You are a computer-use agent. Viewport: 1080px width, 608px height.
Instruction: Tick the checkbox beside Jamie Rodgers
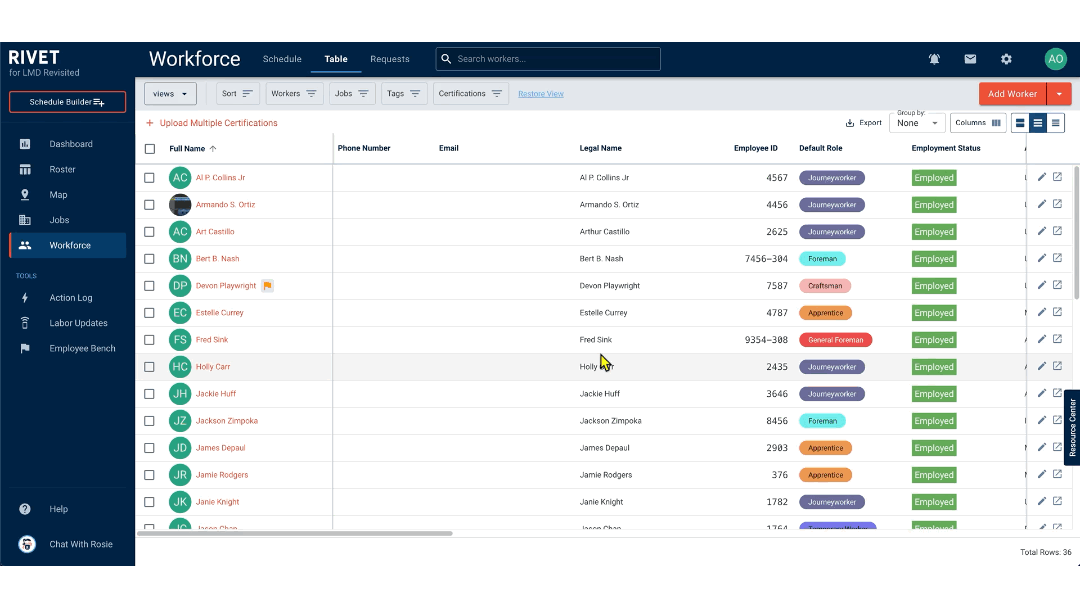pyautogui.click(x=149, y=474)
